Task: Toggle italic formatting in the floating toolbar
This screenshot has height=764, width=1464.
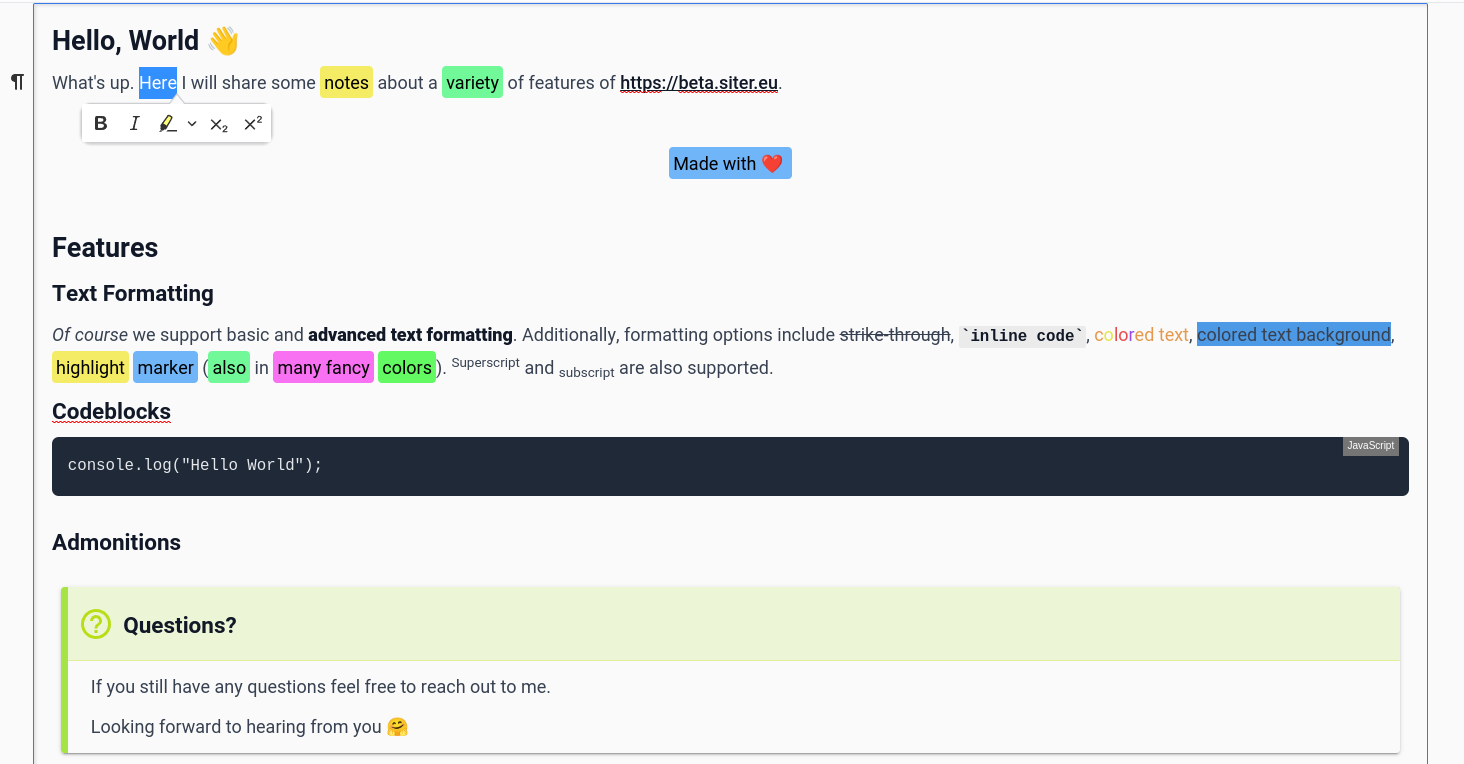Action: click(134, 123)
